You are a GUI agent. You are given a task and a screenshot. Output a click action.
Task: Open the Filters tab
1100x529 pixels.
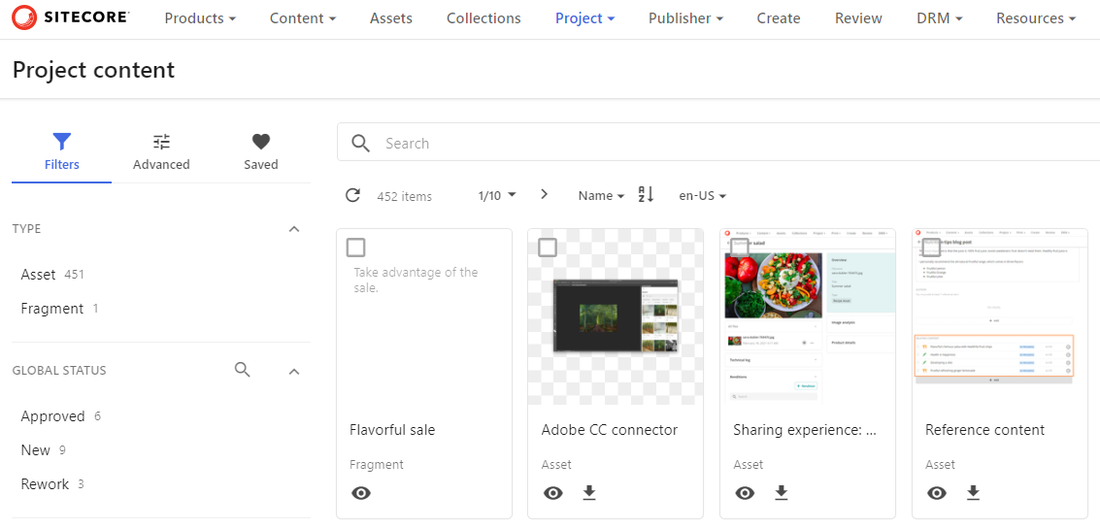[x=62, y=152]
